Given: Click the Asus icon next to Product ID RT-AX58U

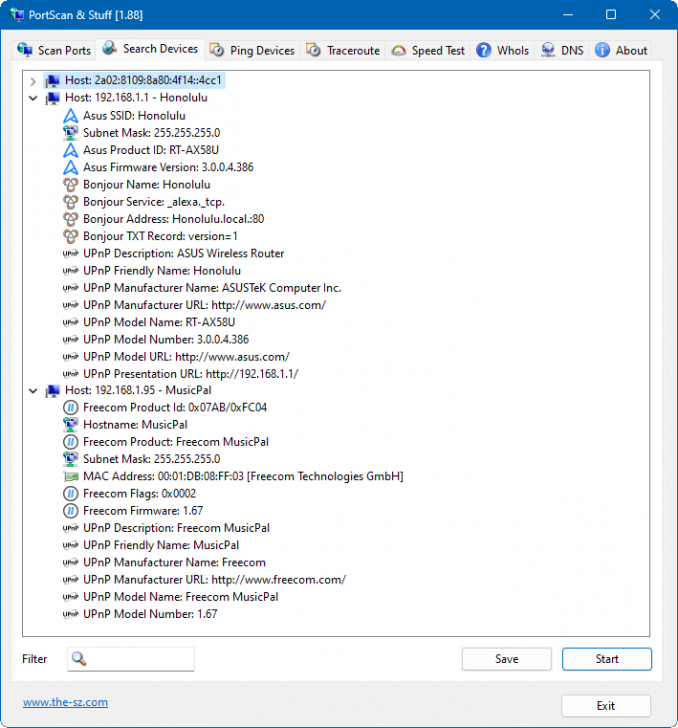Looking at the screenshot, I should [70, 150].
